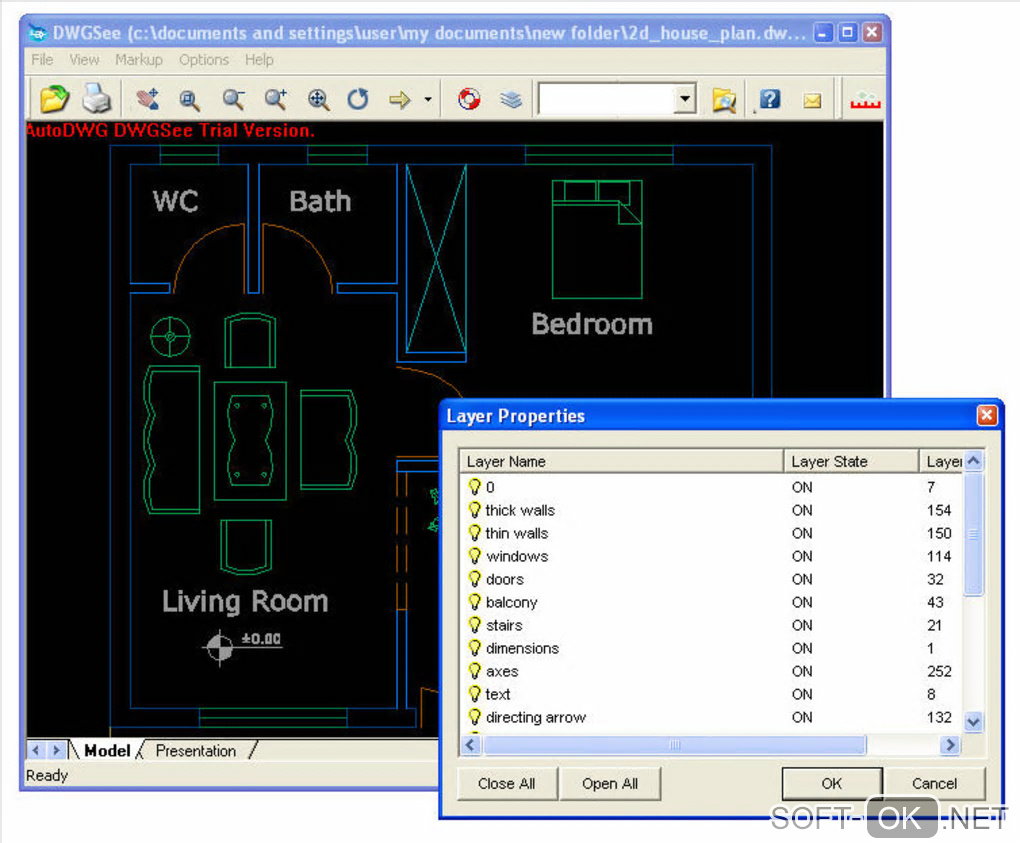1020x843 pixels.
Task: Open dropdown arrow beside yellow arrow
Action: (427, 100)
